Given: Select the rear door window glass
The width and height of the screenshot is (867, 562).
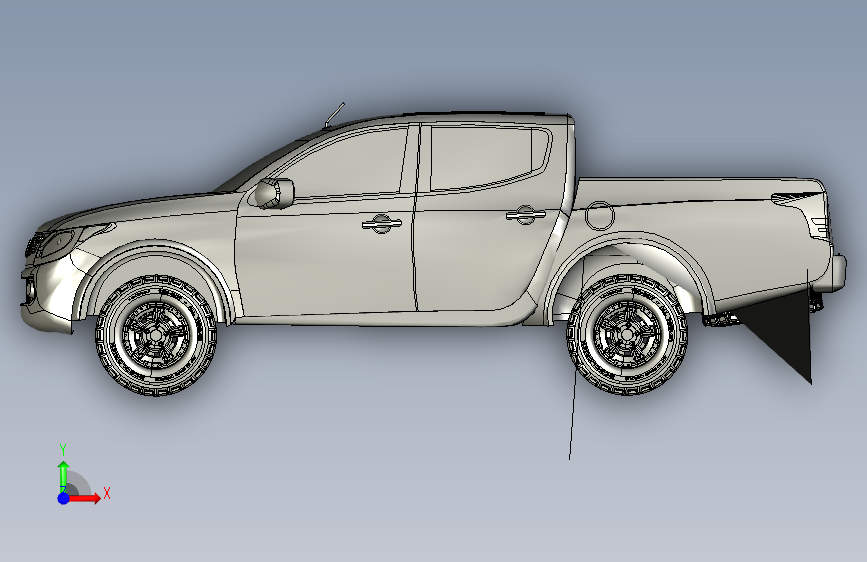Looking at the screenshot, I should click(487, 158).
